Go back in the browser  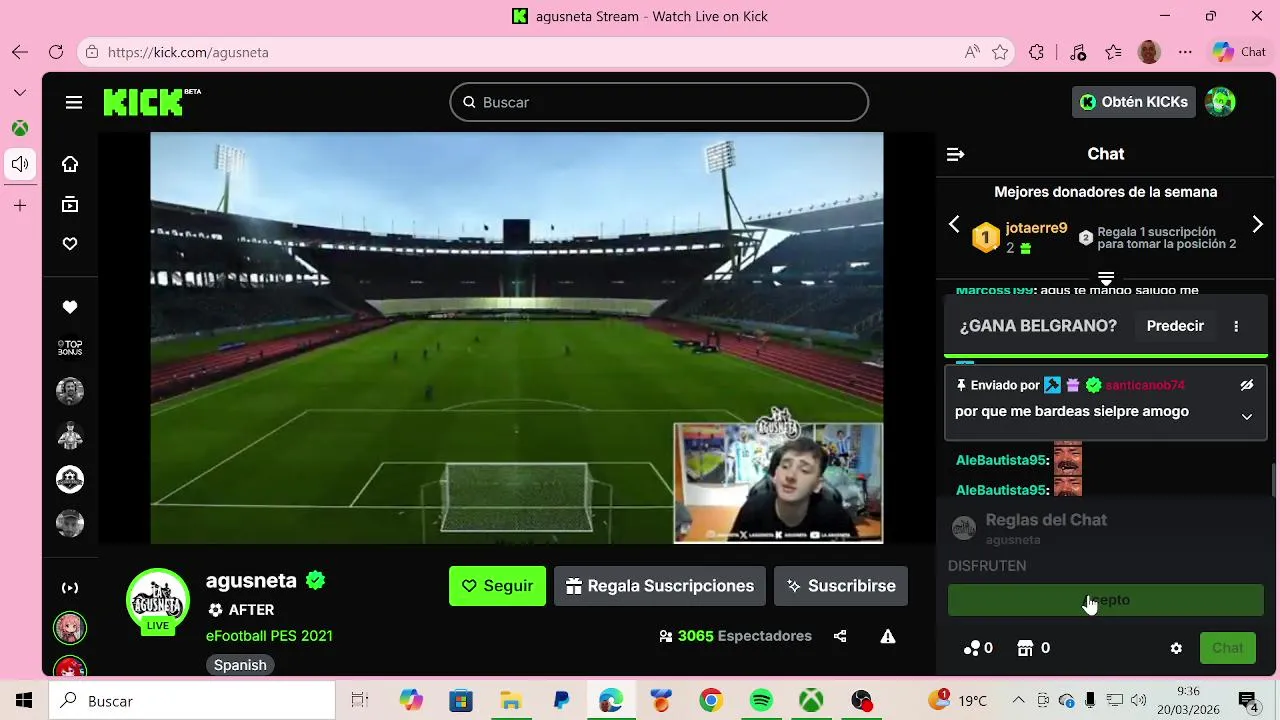(x=20, y=52)
